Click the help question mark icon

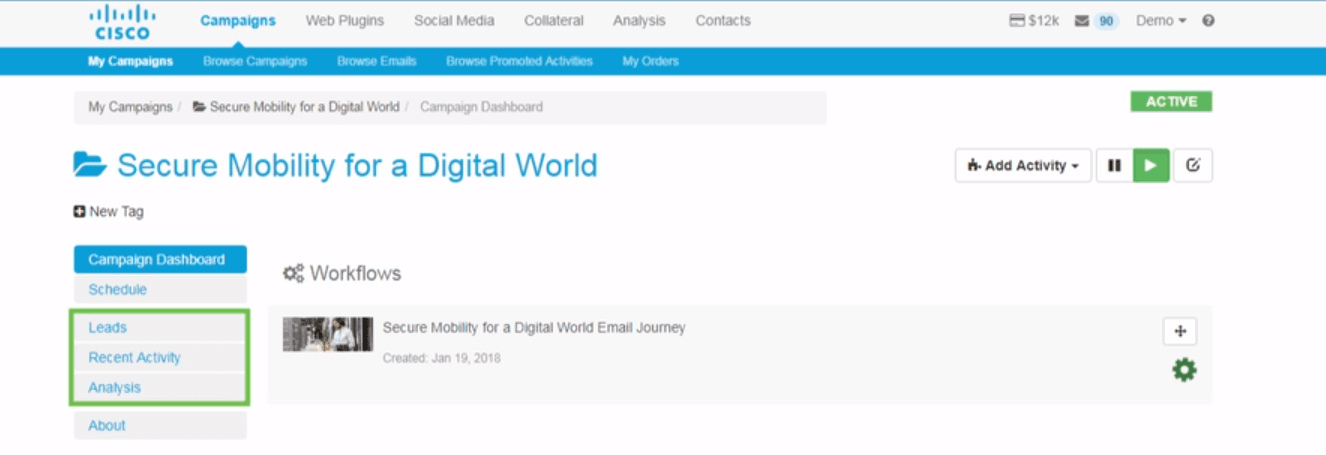[x=1208, y=20]
